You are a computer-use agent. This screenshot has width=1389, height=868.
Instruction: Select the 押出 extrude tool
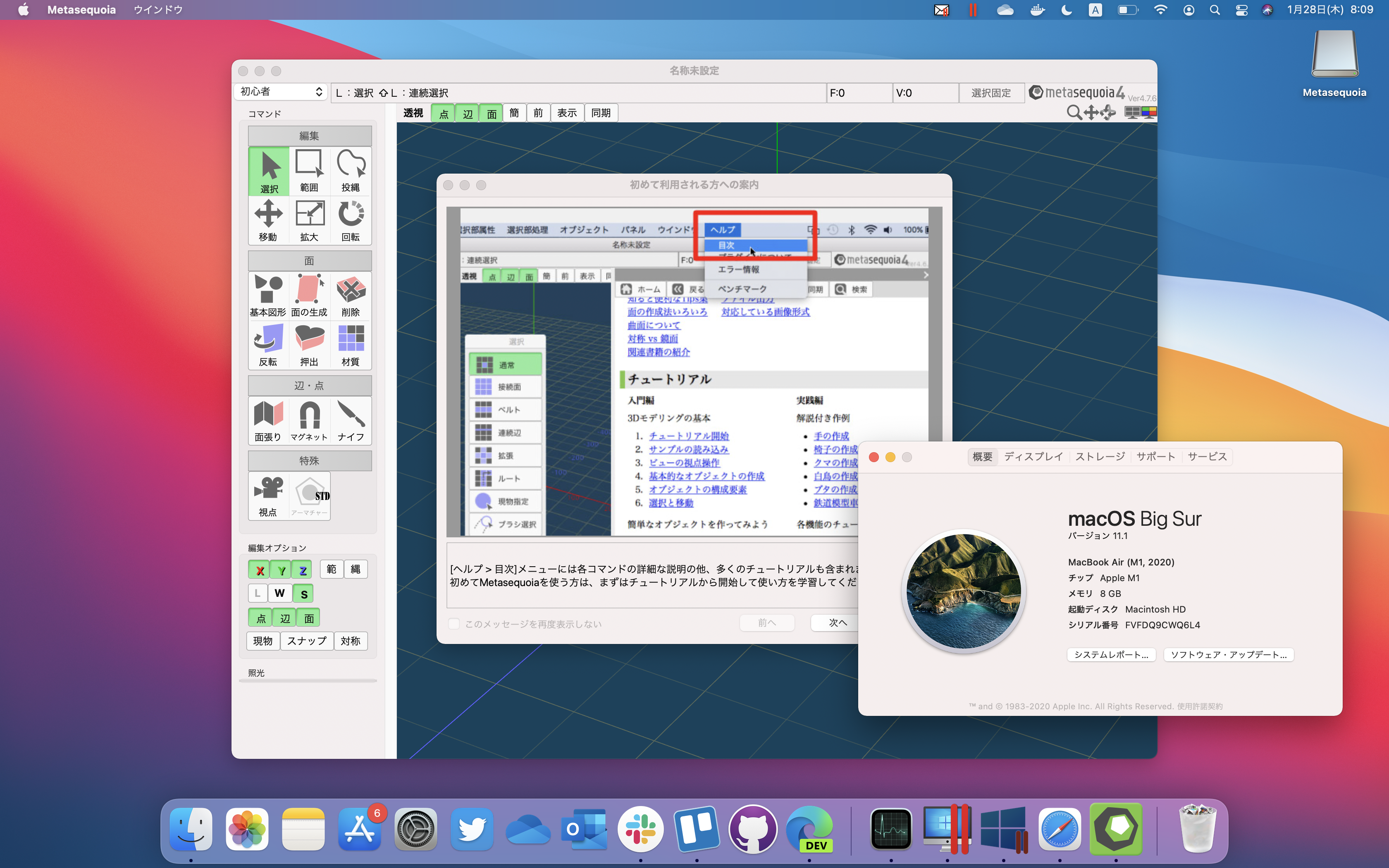309,346
